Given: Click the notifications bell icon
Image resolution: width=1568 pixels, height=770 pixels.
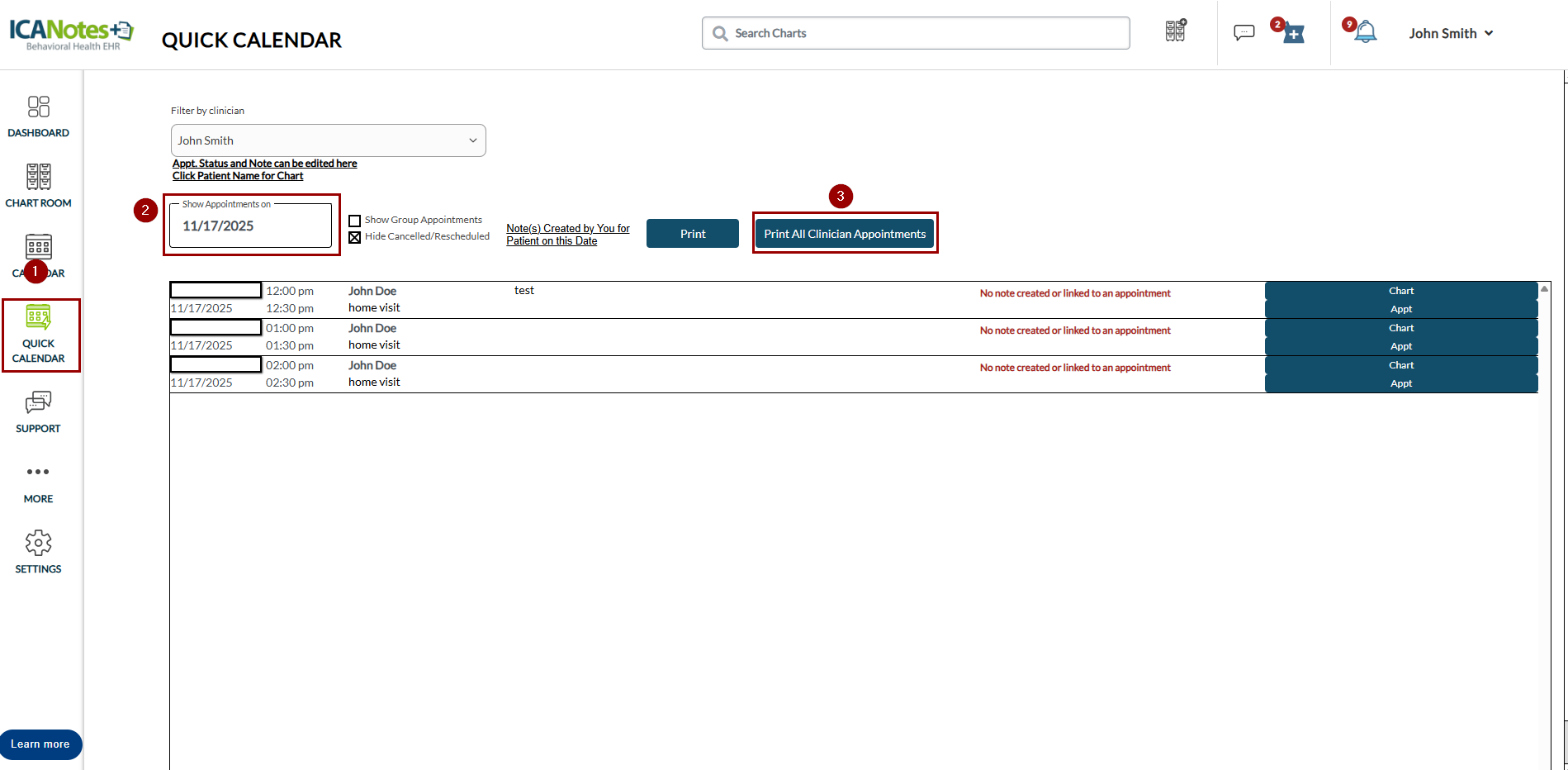Looking at the screenshot, I should point(1366,33).
